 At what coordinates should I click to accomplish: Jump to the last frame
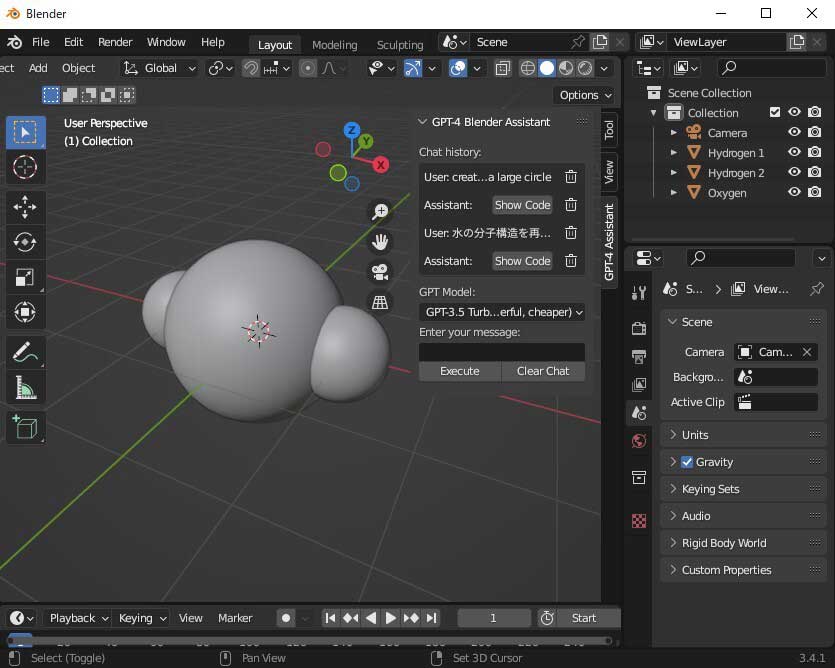(431, 618)
